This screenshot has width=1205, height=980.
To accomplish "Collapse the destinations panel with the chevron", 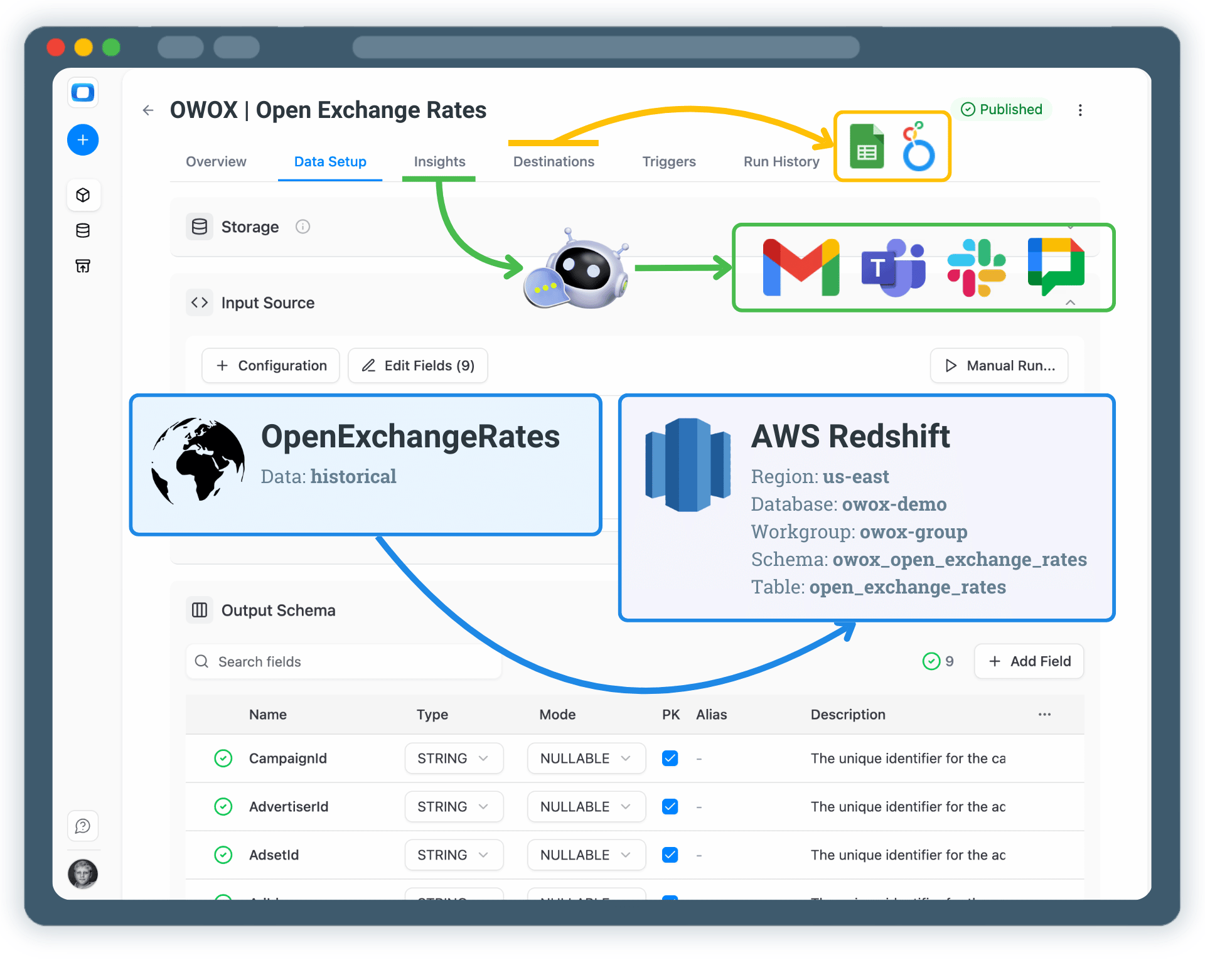I will [x=1070, y=302].
